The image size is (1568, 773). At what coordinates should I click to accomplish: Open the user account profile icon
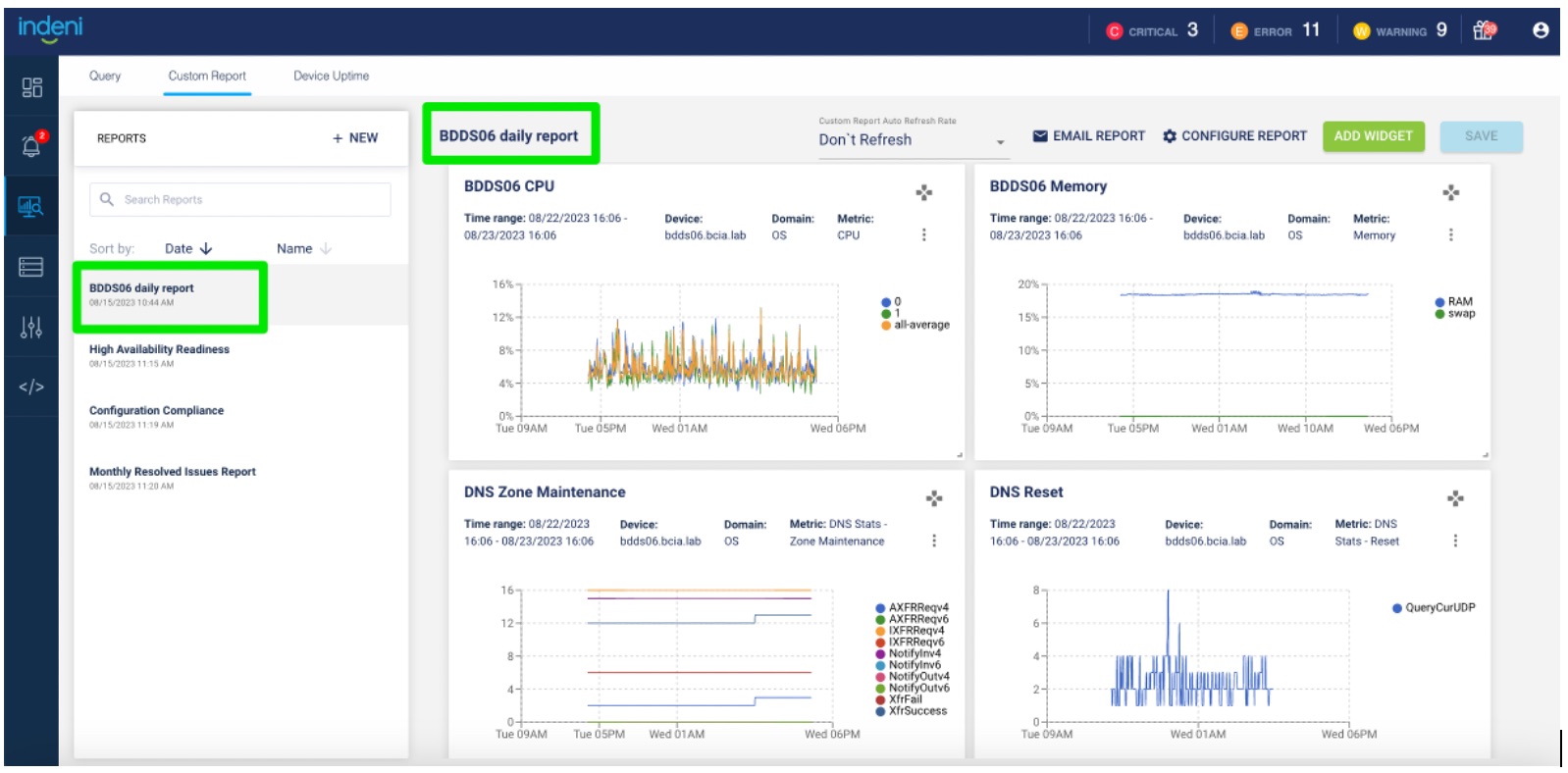tap(1540, 30)
